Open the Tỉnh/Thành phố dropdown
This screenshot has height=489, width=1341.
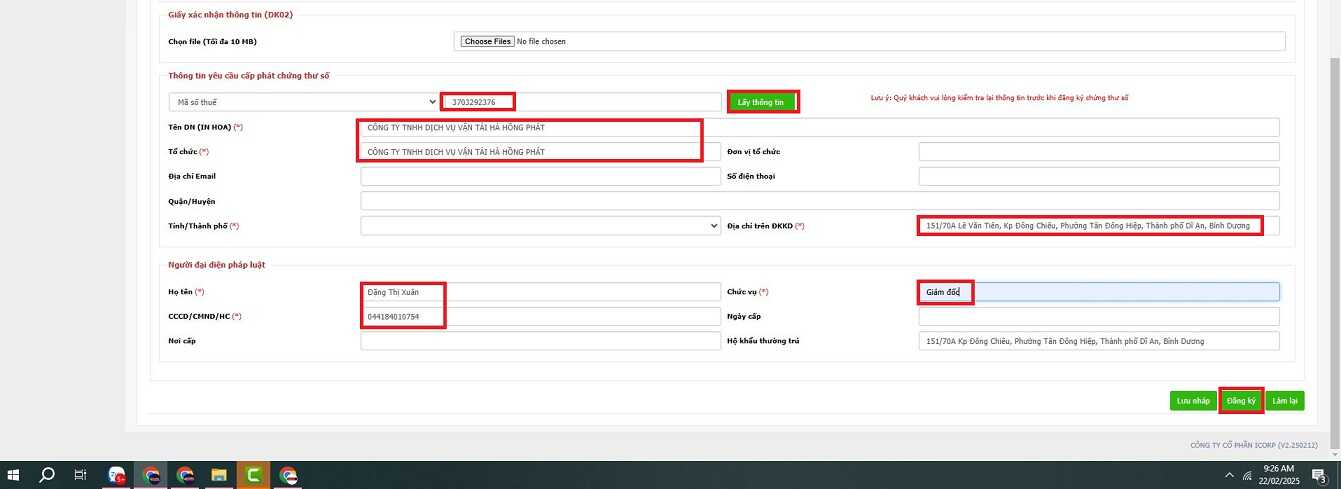coord(540,226)
